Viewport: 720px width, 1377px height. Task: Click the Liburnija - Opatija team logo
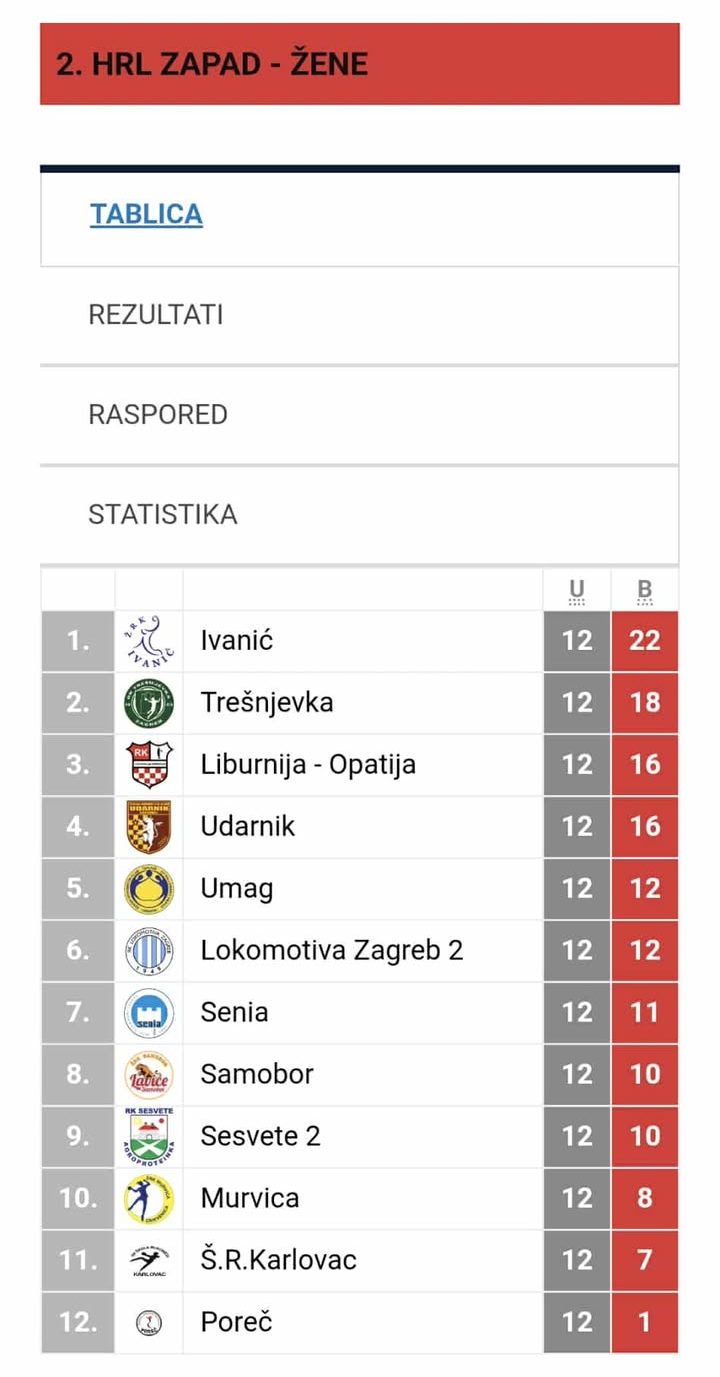pos(149,765)
